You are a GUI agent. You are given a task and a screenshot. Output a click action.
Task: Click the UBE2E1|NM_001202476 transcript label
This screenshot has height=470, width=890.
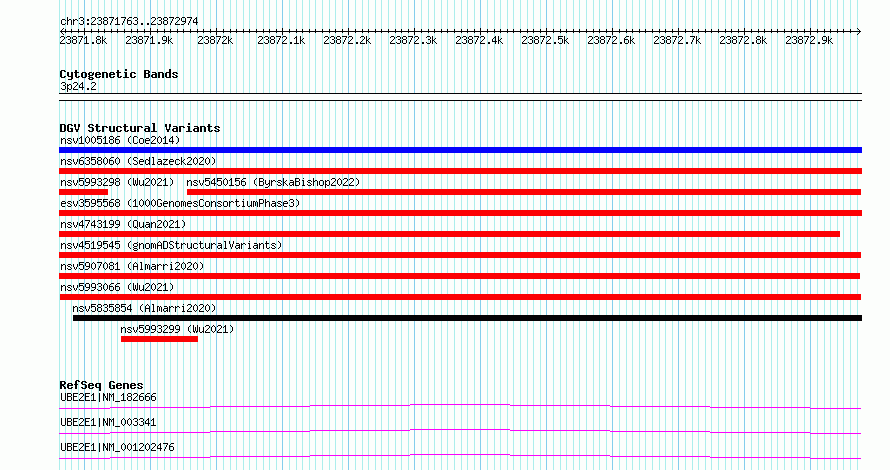click(x=117, y=447)
